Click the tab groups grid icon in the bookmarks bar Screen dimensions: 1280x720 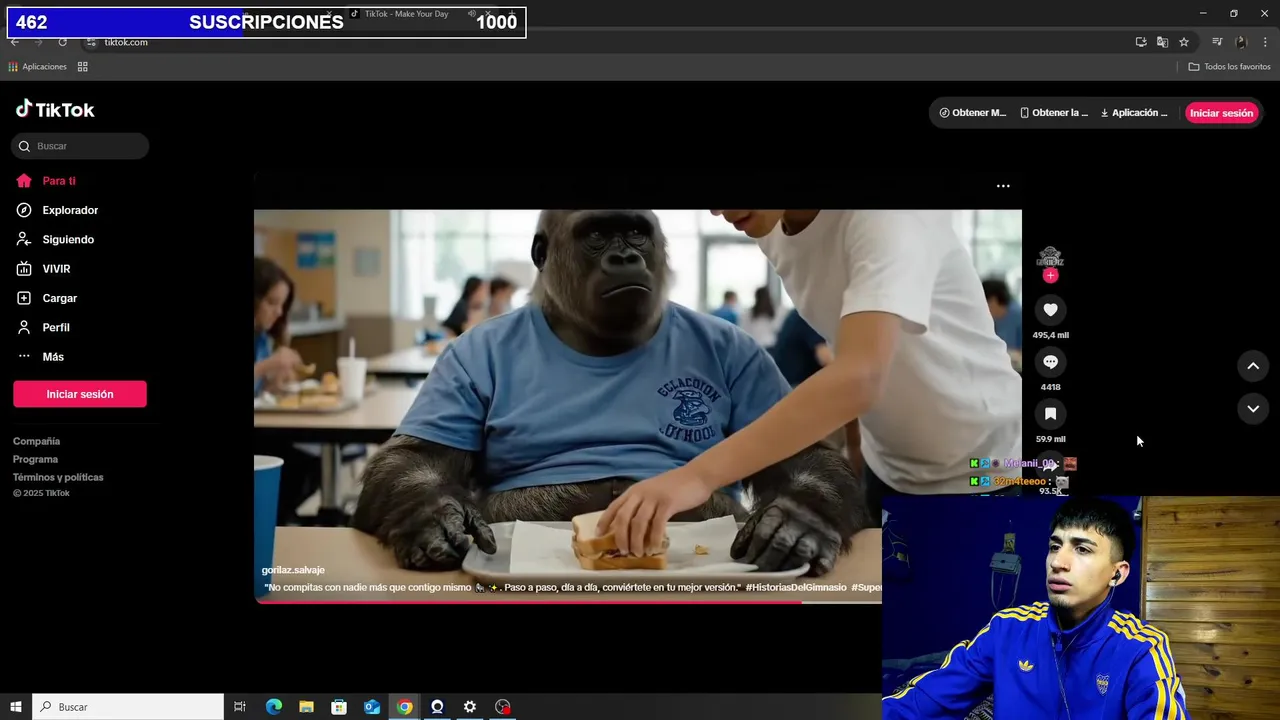83,67
